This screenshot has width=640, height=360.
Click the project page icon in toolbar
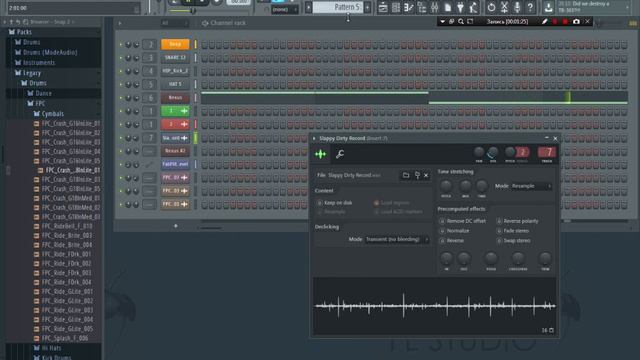448,7
